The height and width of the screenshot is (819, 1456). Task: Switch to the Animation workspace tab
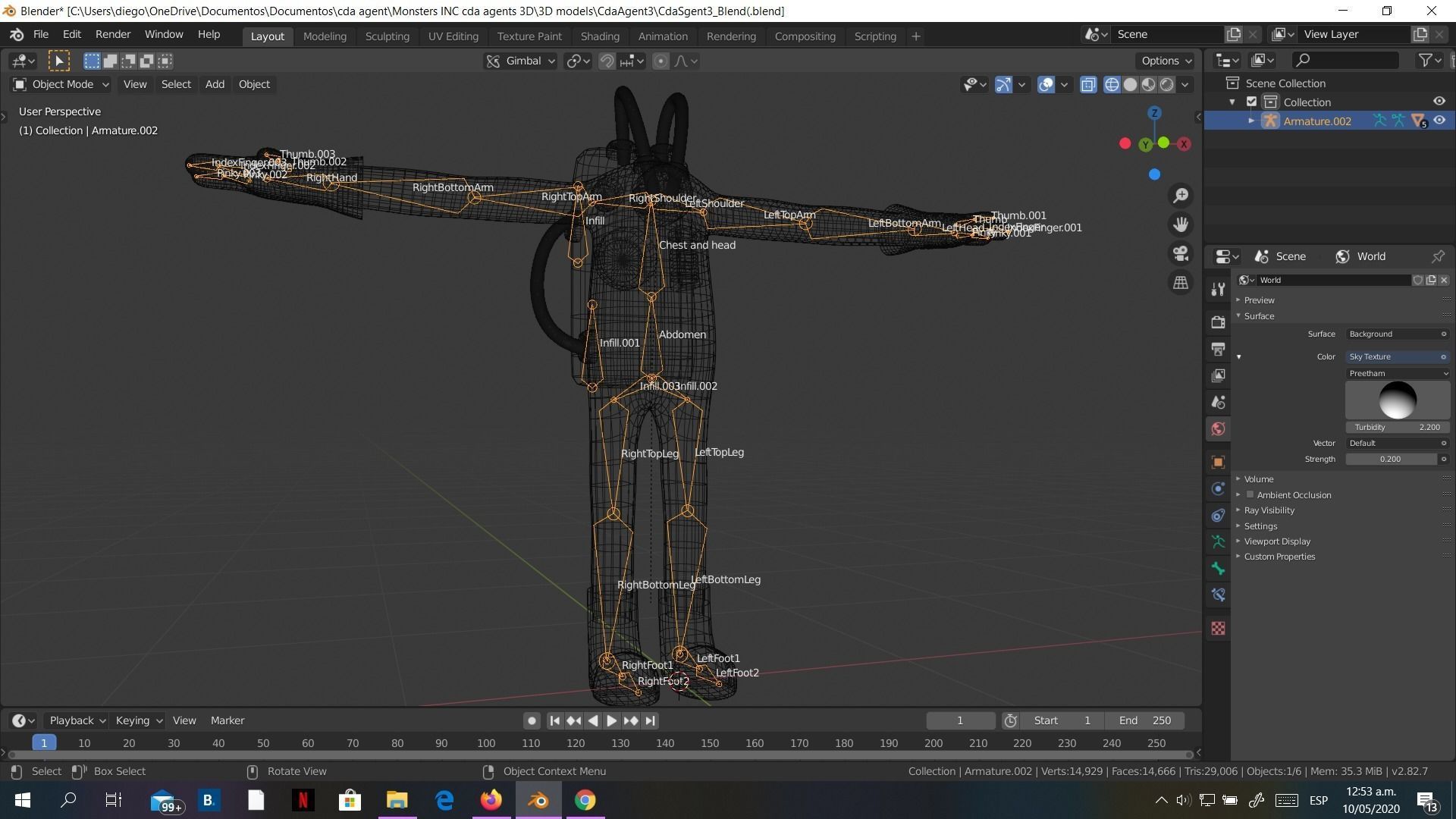(663, 36)
